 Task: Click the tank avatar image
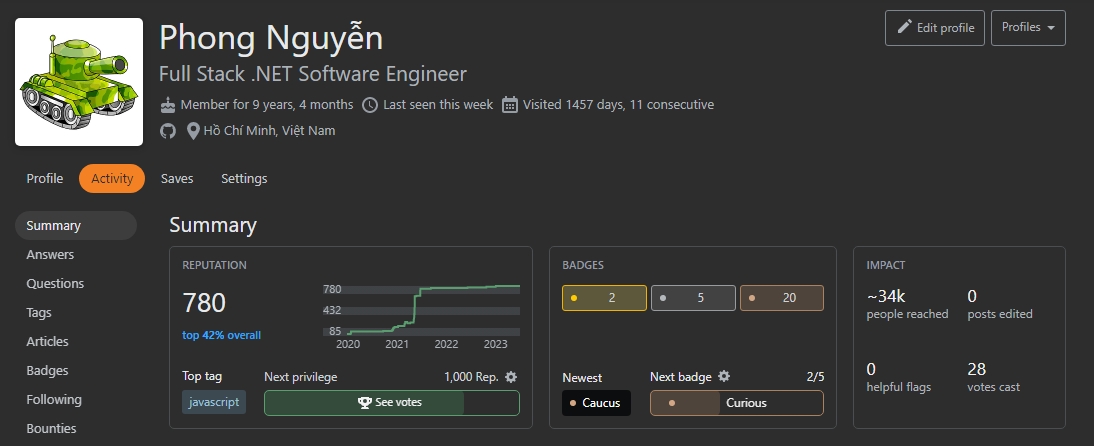[x=79, y=82]
